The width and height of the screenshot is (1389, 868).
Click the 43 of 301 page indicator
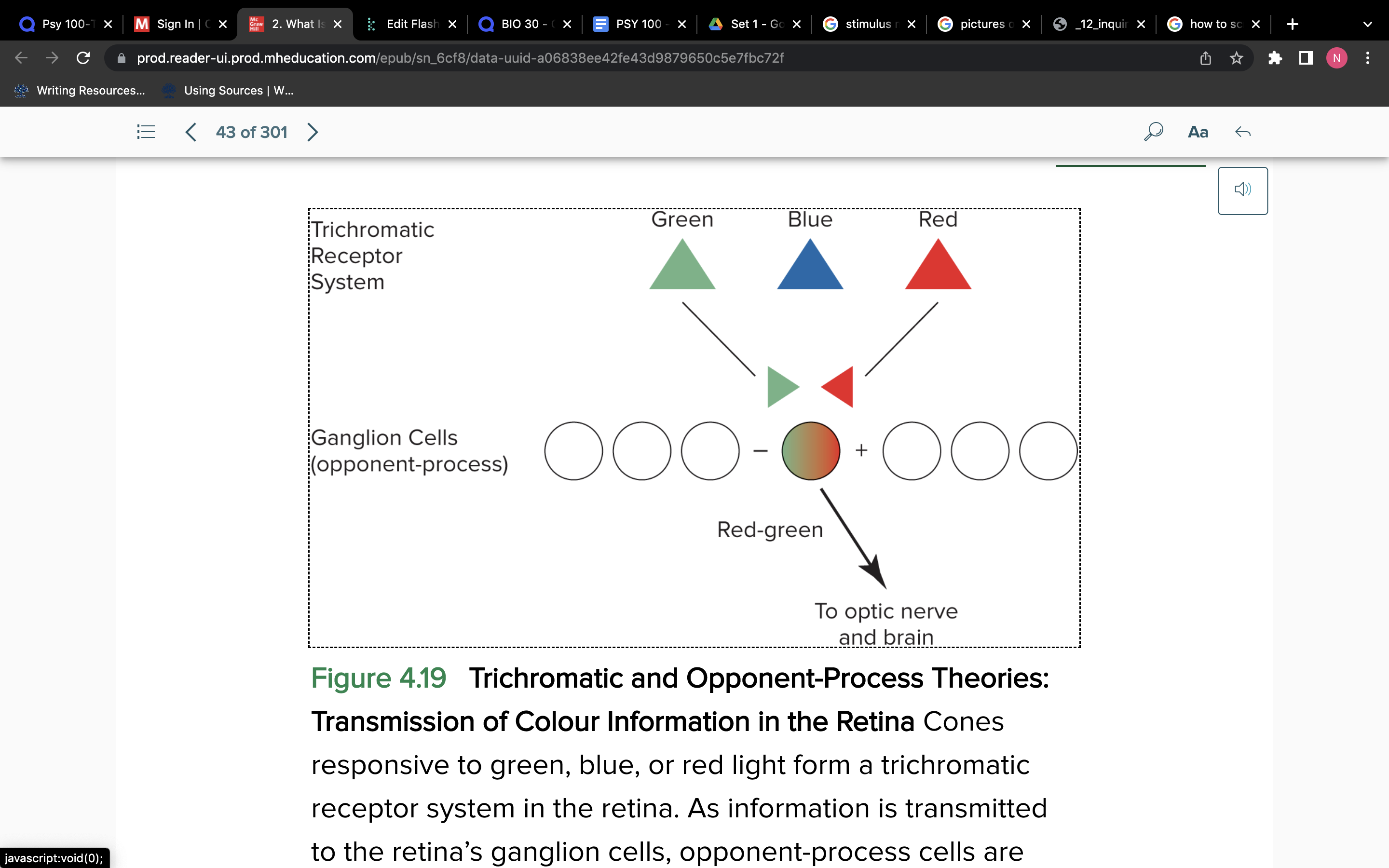[x=251, y=132]
